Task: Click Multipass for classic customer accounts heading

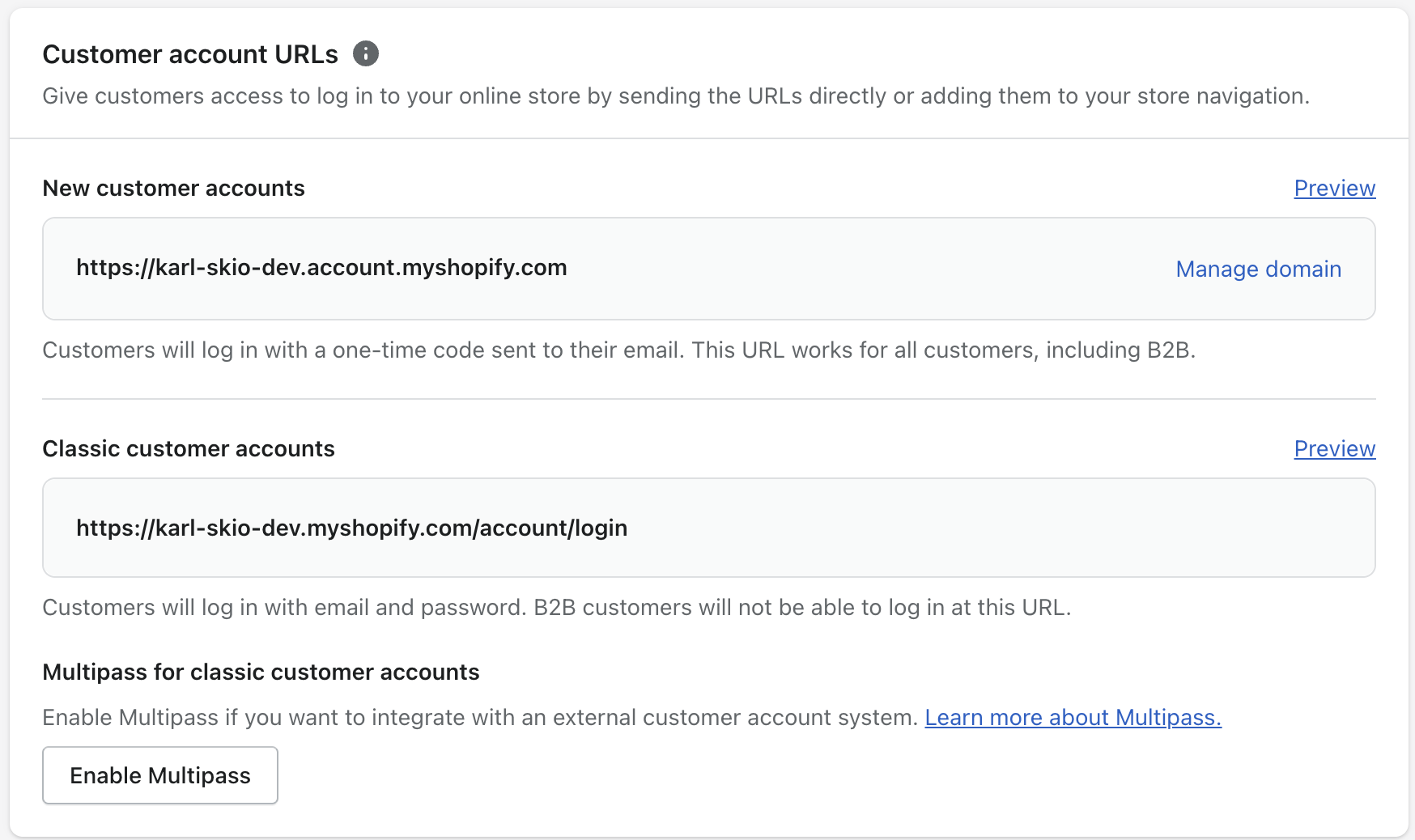Action: tap(261, 672)
